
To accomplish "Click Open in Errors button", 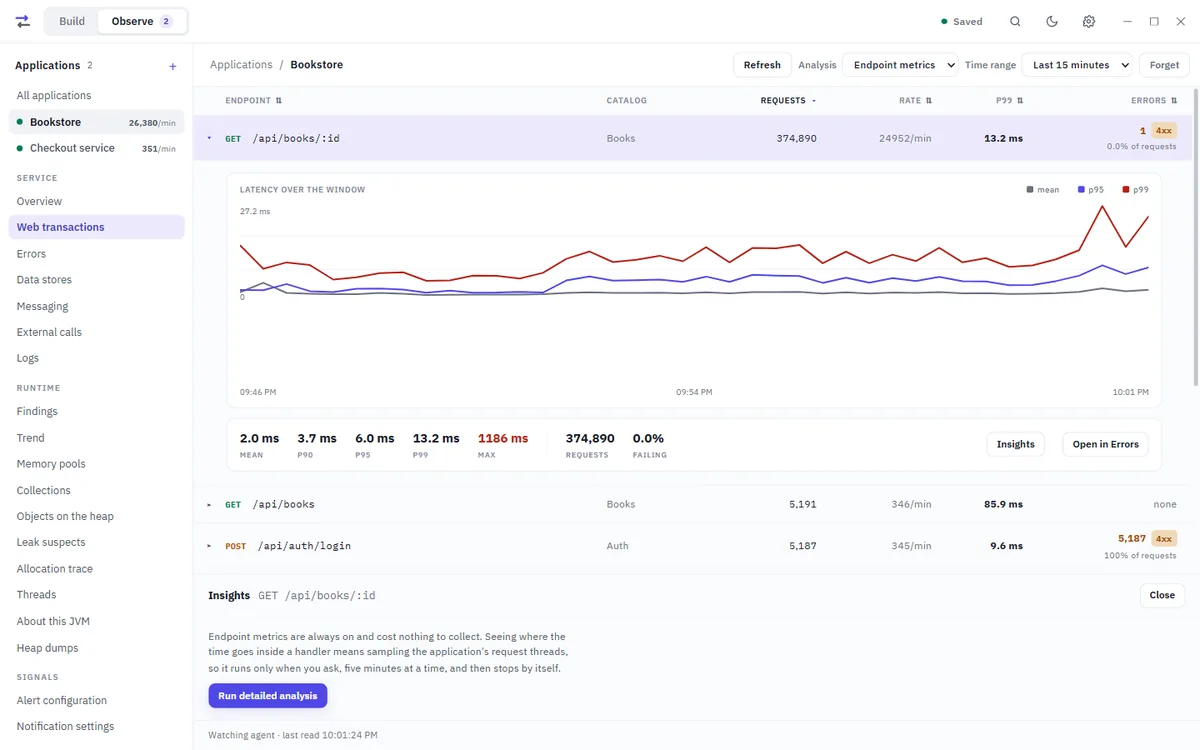I will (1105, 444).
